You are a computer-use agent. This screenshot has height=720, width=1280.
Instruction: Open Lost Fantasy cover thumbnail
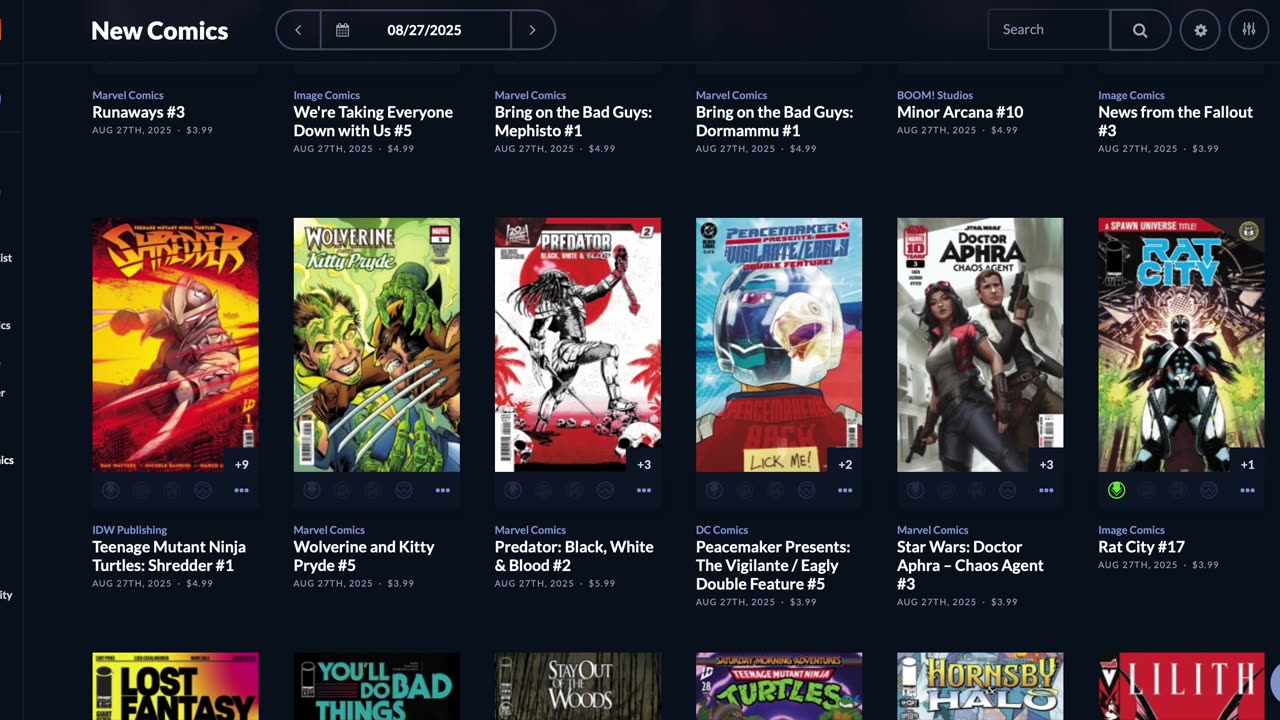point(175,686)
